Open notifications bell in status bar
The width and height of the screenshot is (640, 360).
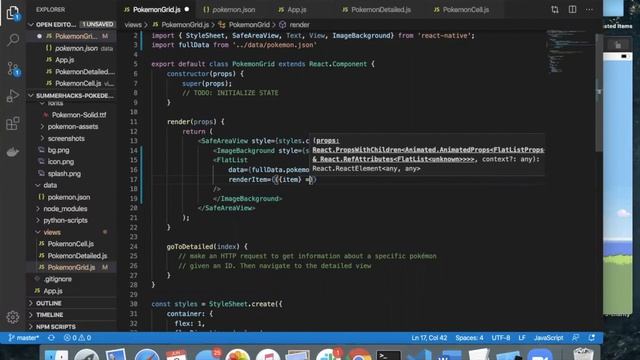click(591, 338)
